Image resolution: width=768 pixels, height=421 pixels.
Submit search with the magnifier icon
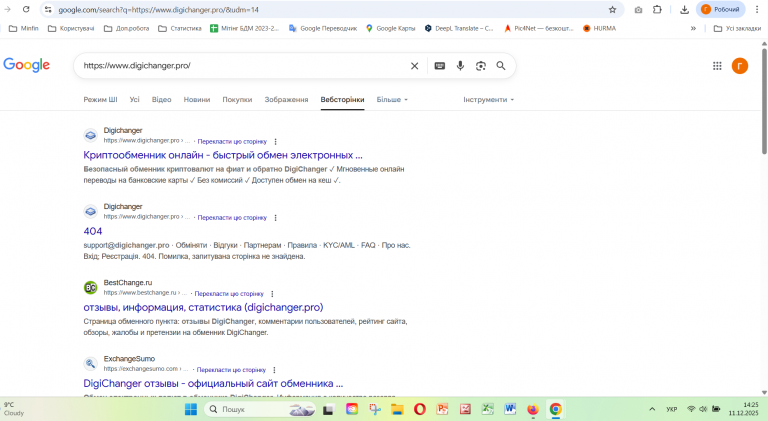click(501, 66)
